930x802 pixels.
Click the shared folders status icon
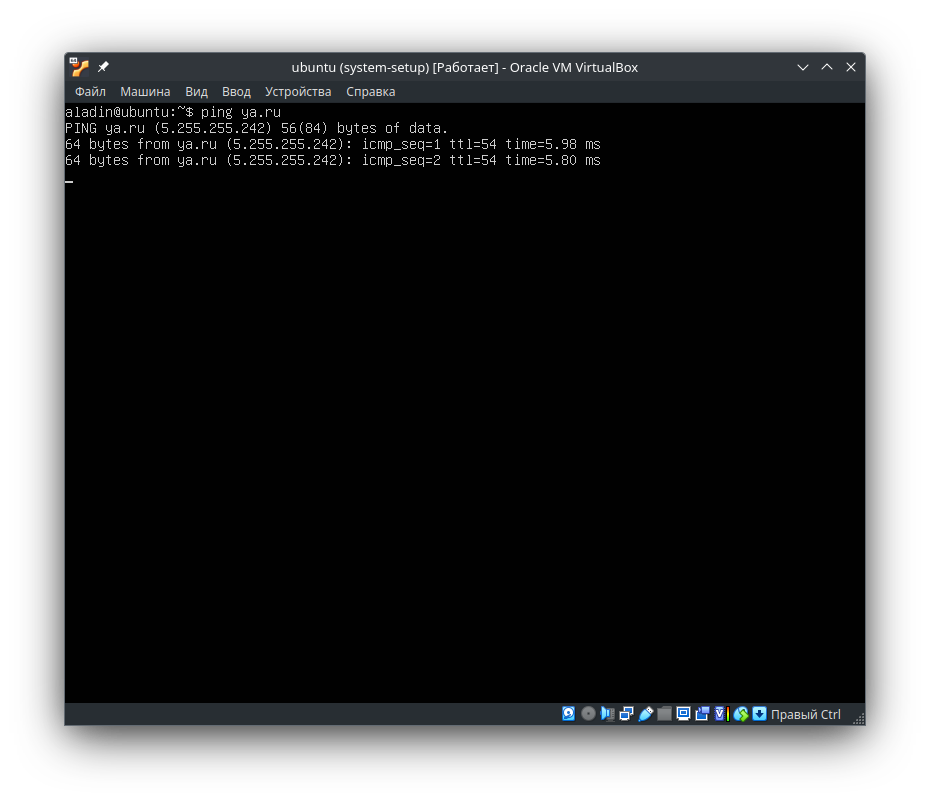664,713
